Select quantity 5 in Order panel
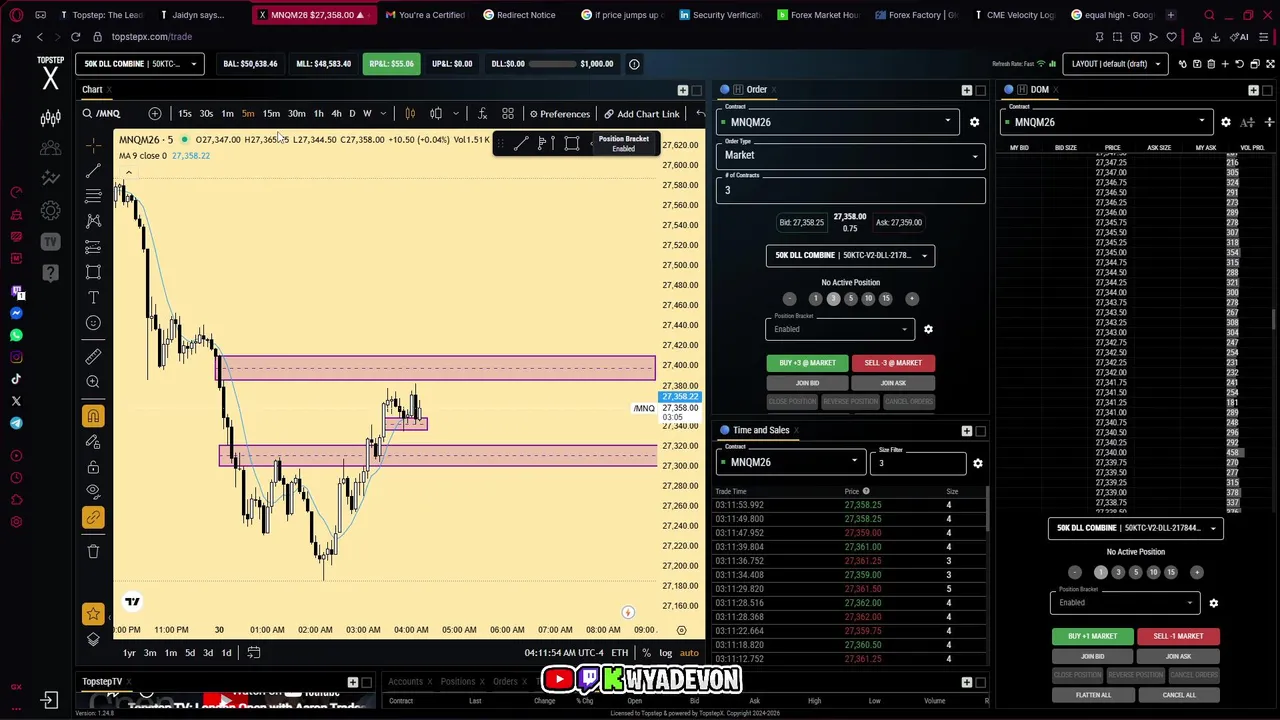This screenshot has height=720, width=1280. pos(851,298)
